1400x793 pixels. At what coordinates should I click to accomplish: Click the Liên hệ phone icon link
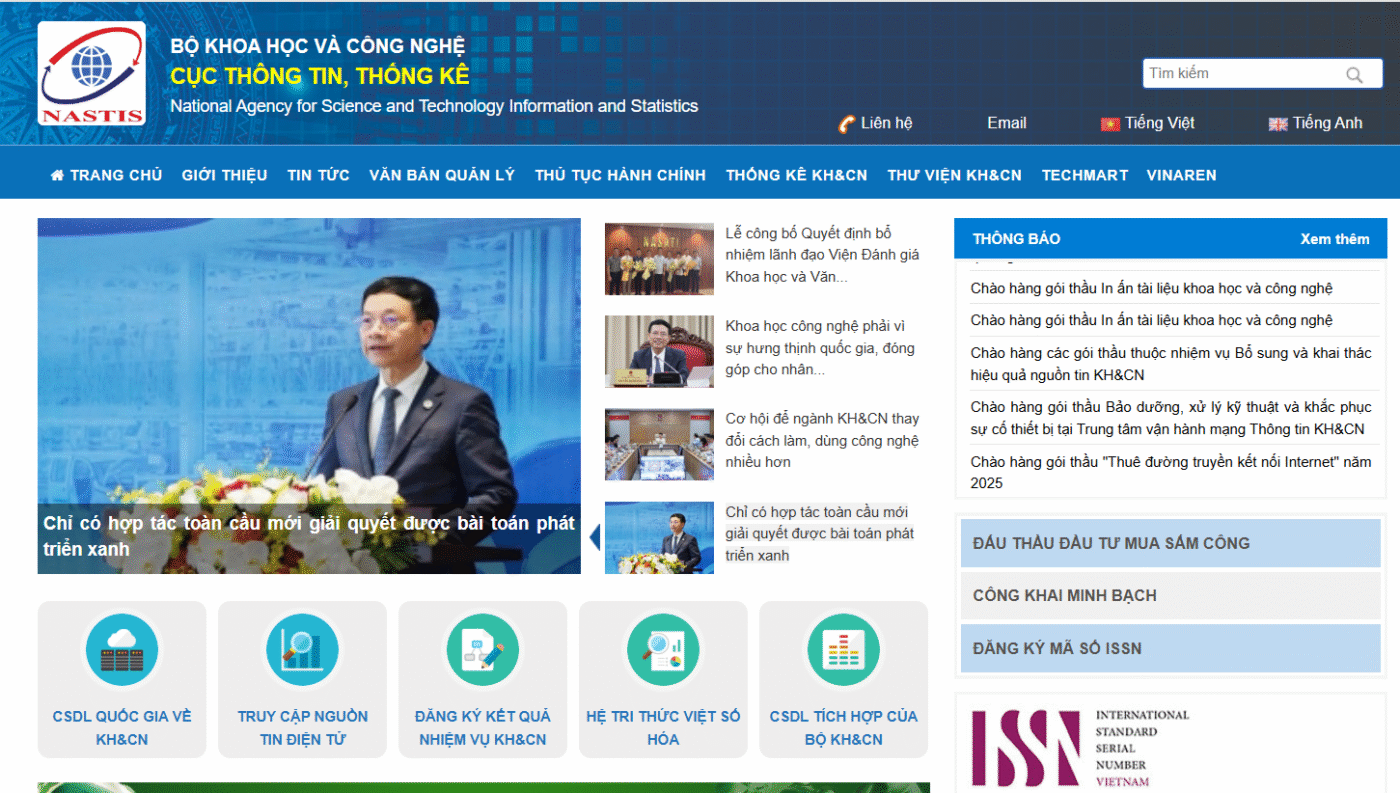pos(846,124)
